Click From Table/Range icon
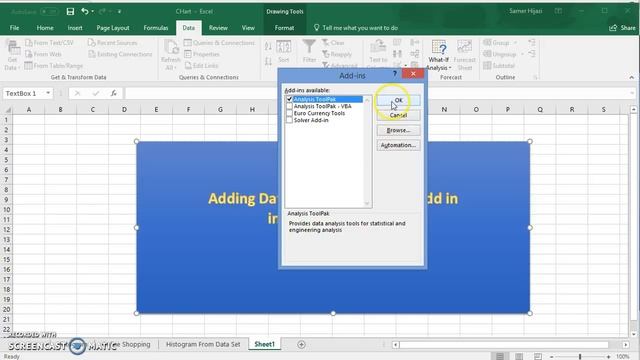640x360 pixels. (x=29, y=65)
